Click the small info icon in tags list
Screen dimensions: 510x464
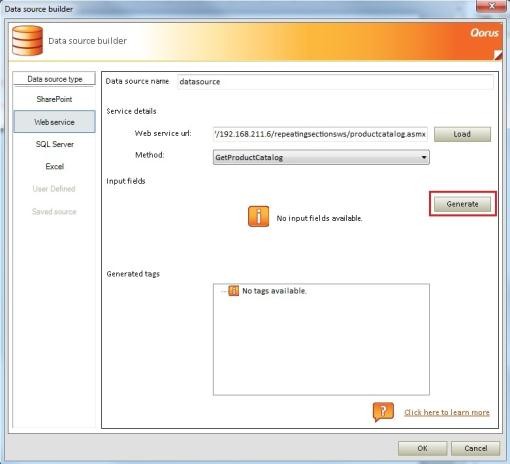pos(233,291)
